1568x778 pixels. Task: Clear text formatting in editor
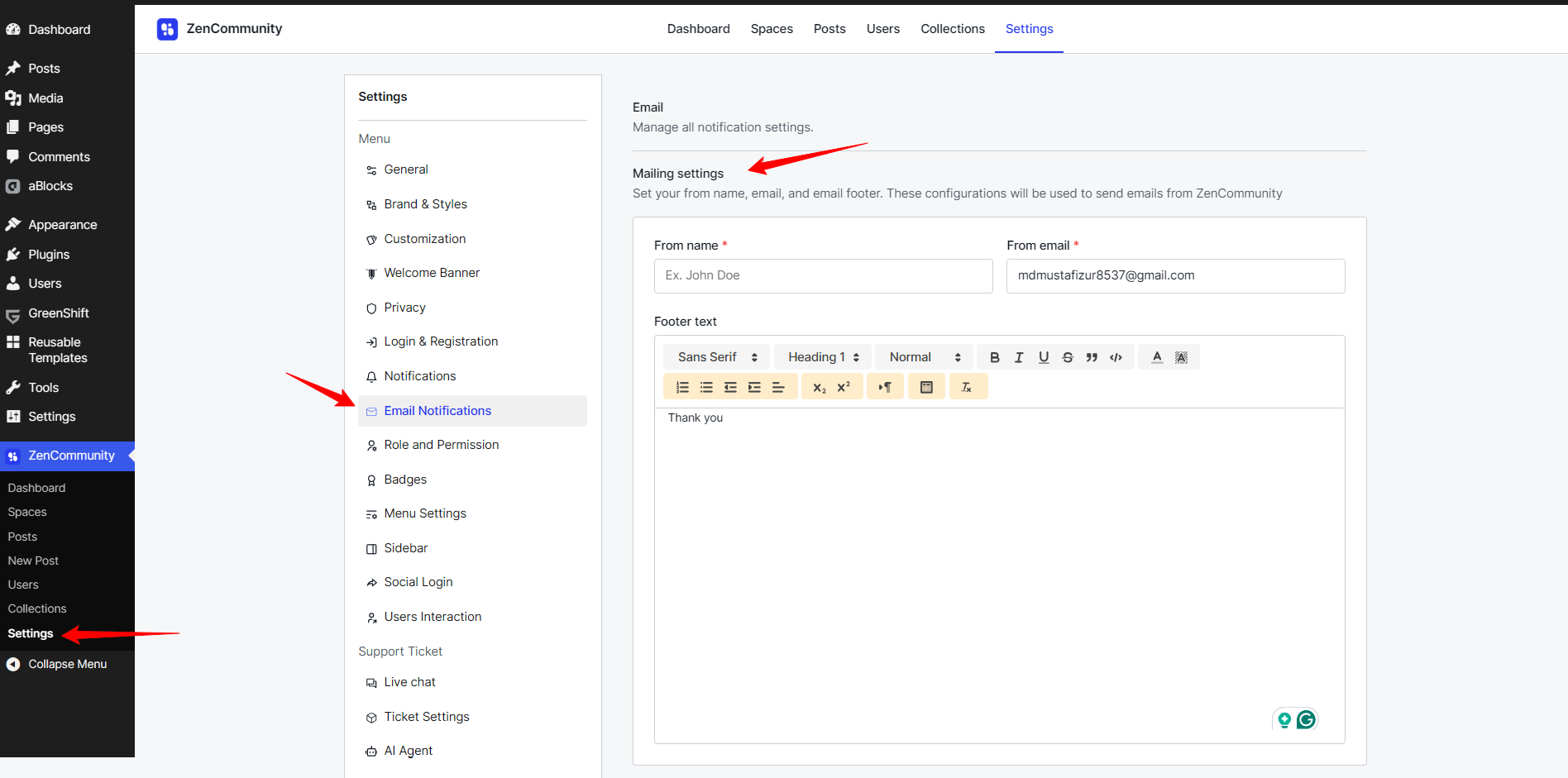pyautogui.click(x=967, y=387)
